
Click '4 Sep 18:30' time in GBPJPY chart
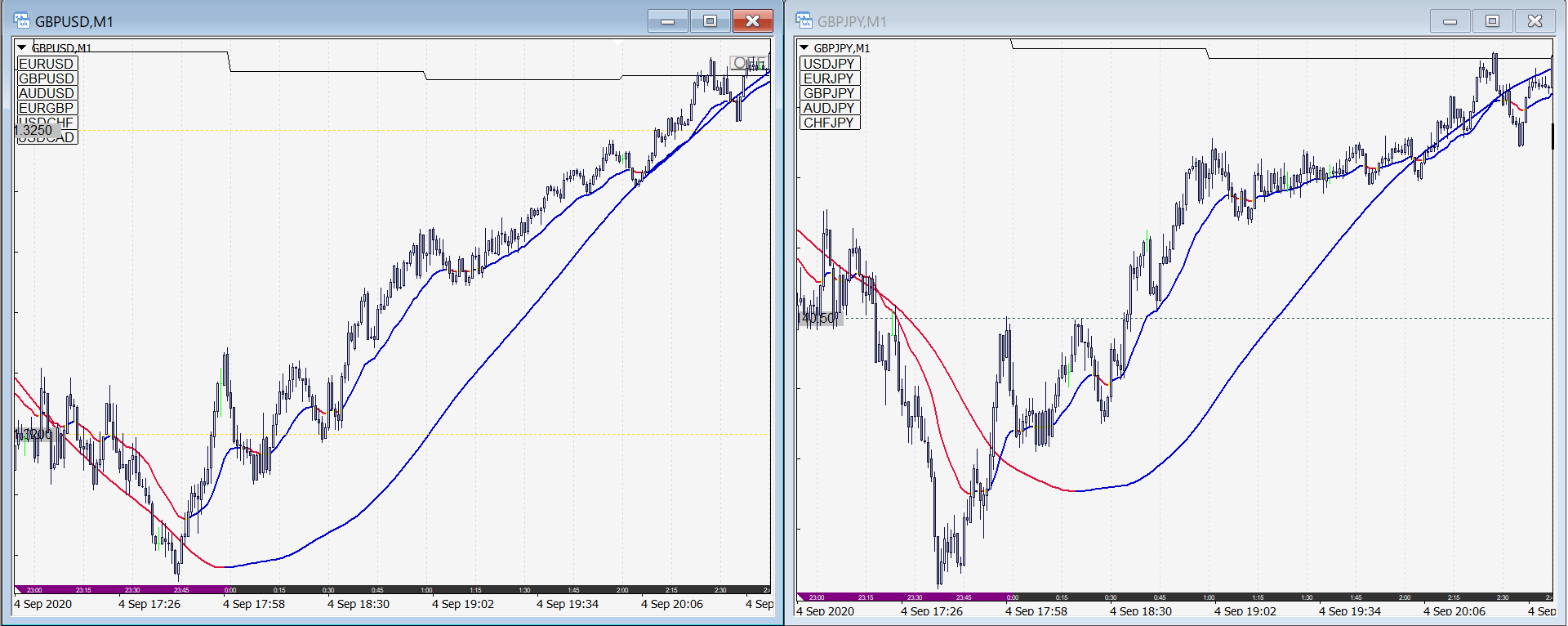point(1141,610)
